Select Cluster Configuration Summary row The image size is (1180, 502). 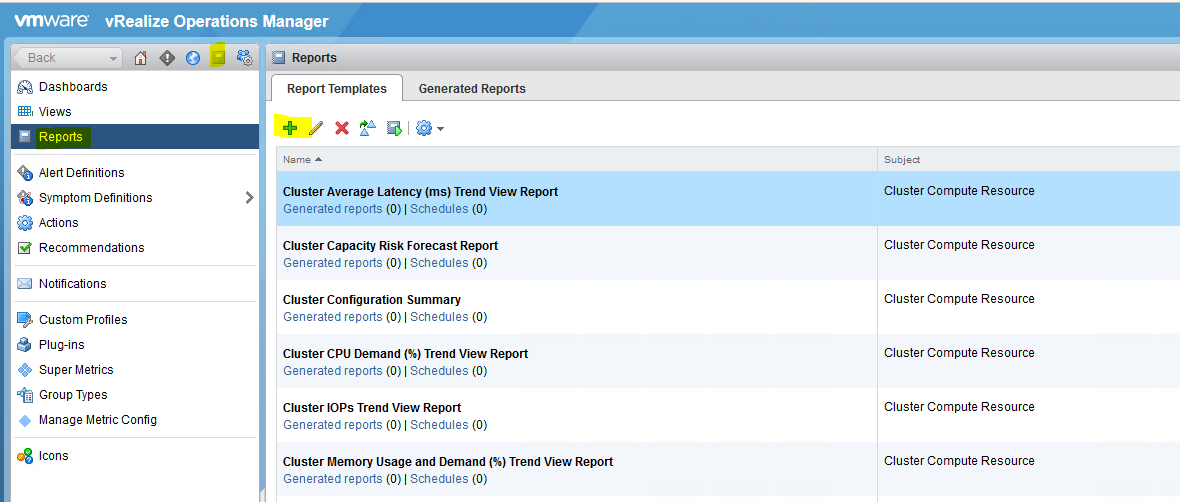[x=728, y=307]
